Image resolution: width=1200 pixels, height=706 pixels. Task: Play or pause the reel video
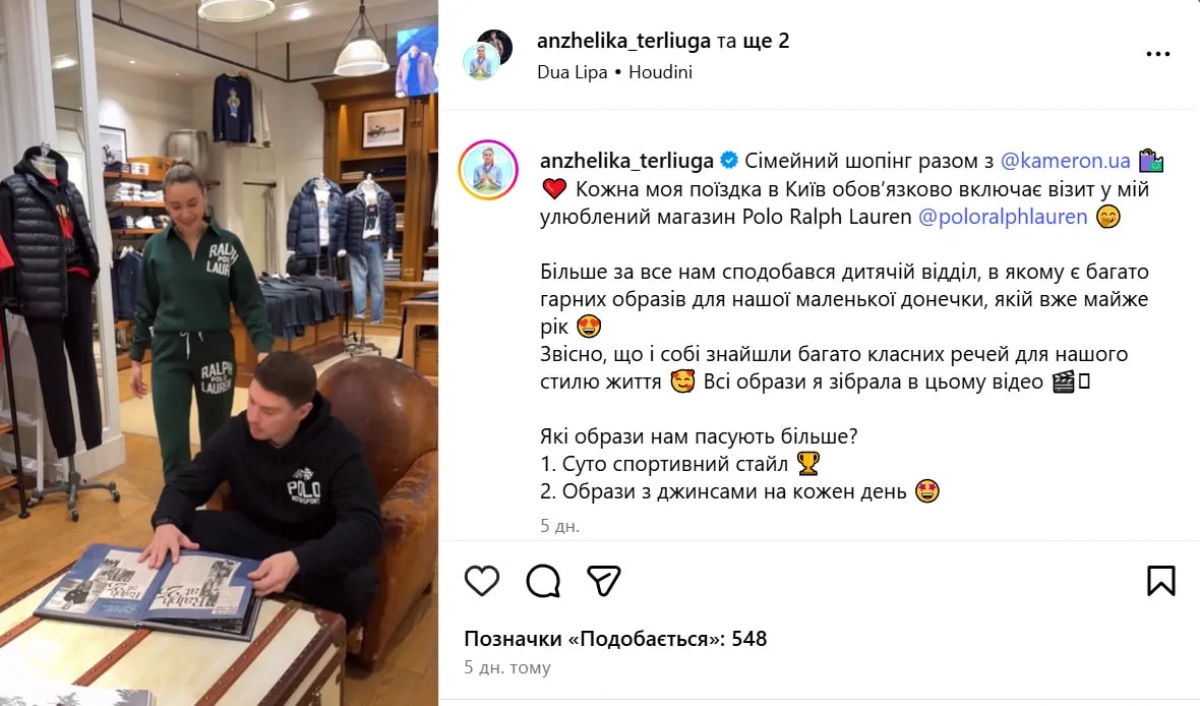(x=219, y=353)
